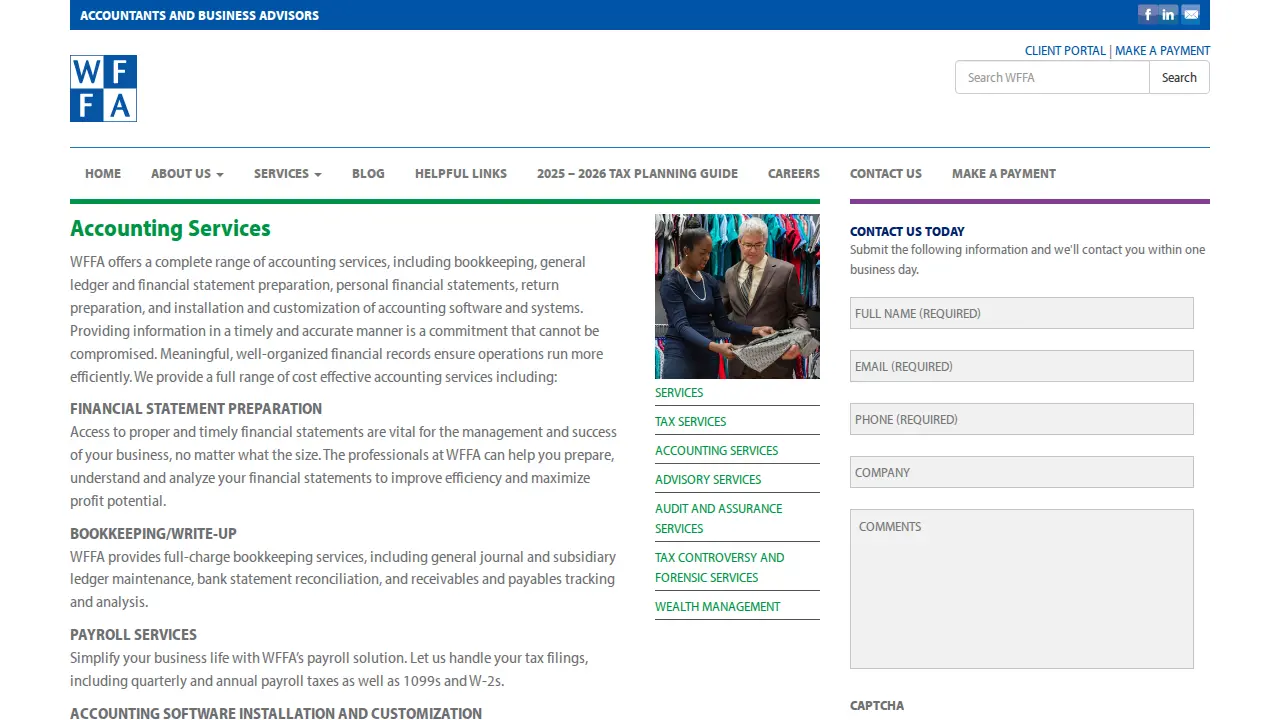Click the Financial Statement Preparation heading
Image resolution: width=1280 pixels, height=720 pixels.
[x=196, y=409]
